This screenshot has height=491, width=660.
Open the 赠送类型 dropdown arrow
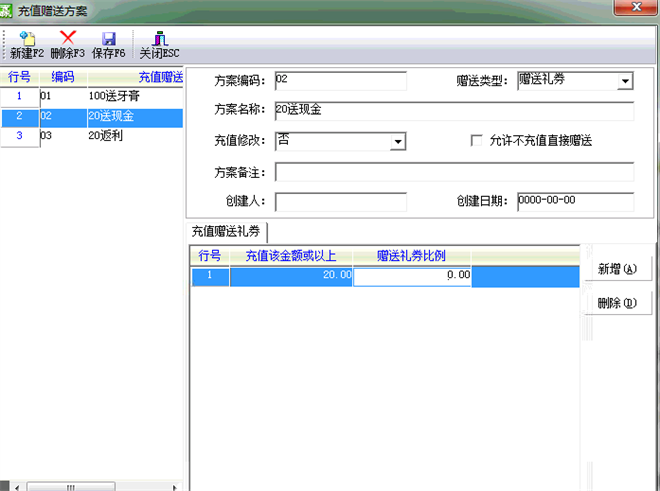(625, 81)
